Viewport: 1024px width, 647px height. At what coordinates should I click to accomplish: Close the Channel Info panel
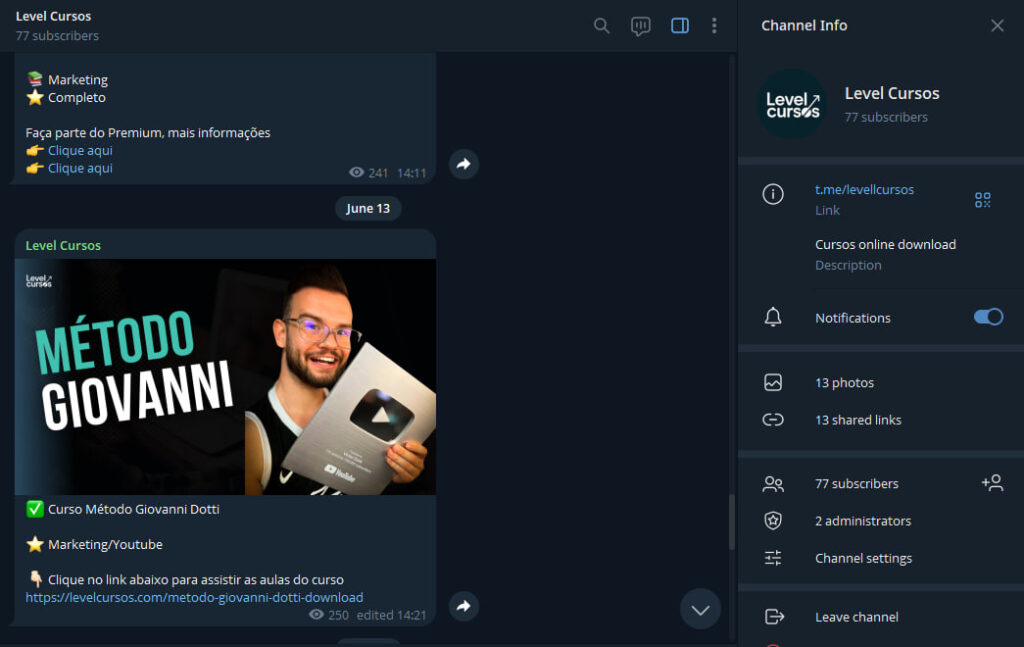997,25
